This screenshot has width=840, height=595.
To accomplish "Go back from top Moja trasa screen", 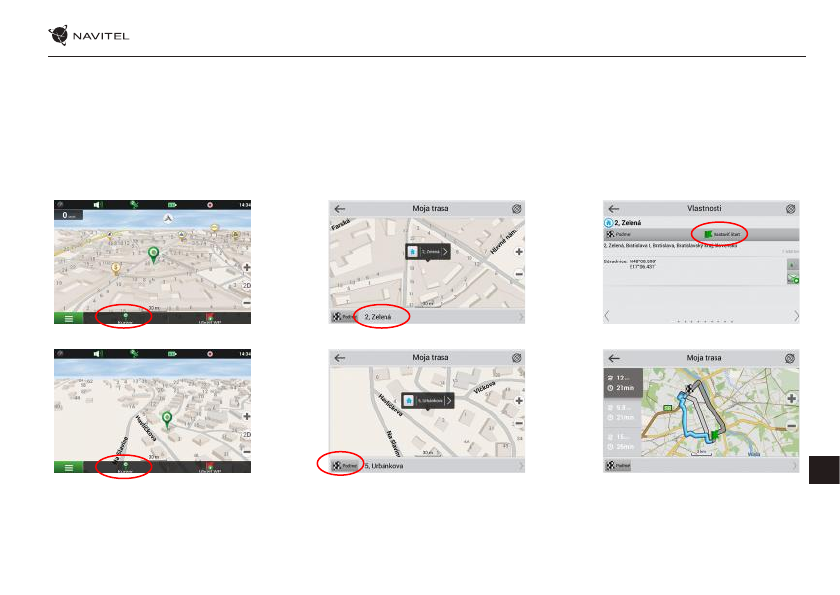I will tap(340, 210).
